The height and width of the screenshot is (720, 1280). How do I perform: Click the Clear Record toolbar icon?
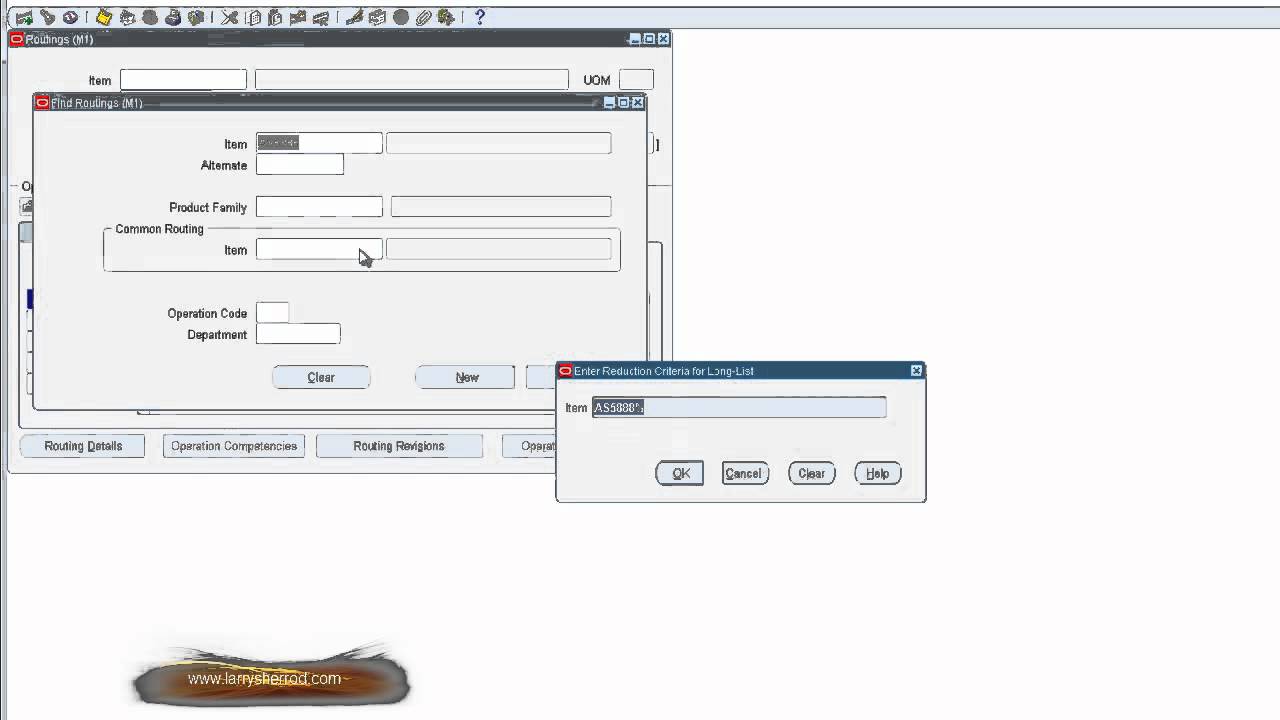(x=298, y=18)
